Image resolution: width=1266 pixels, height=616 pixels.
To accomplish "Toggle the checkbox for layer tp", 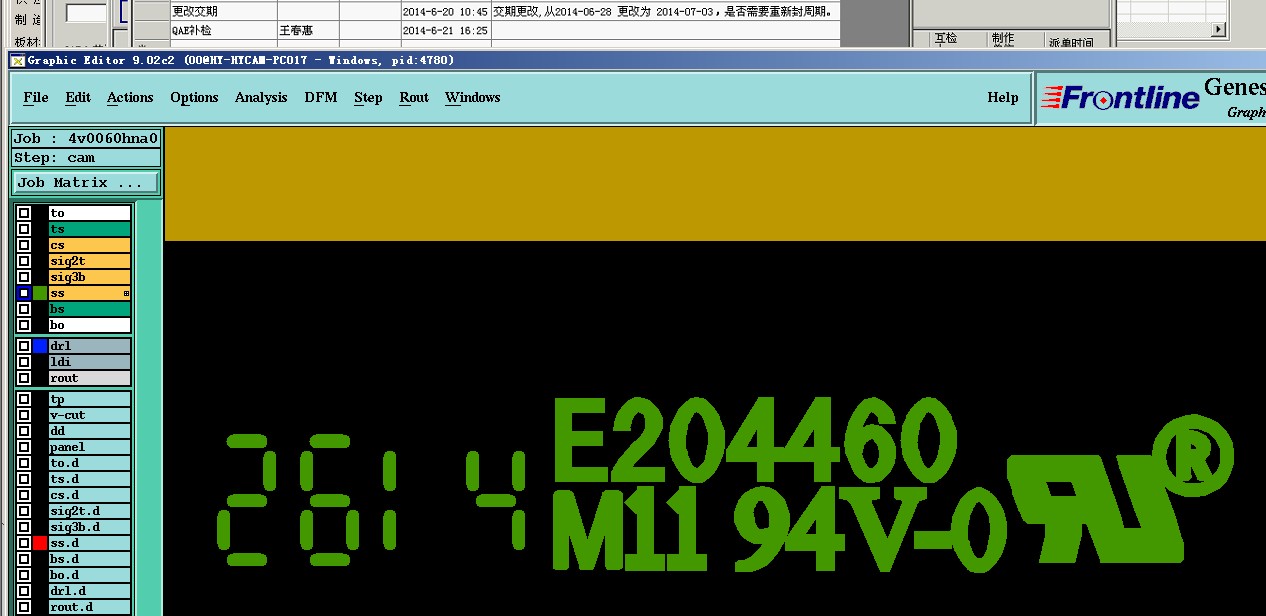I will pos(24,399).
